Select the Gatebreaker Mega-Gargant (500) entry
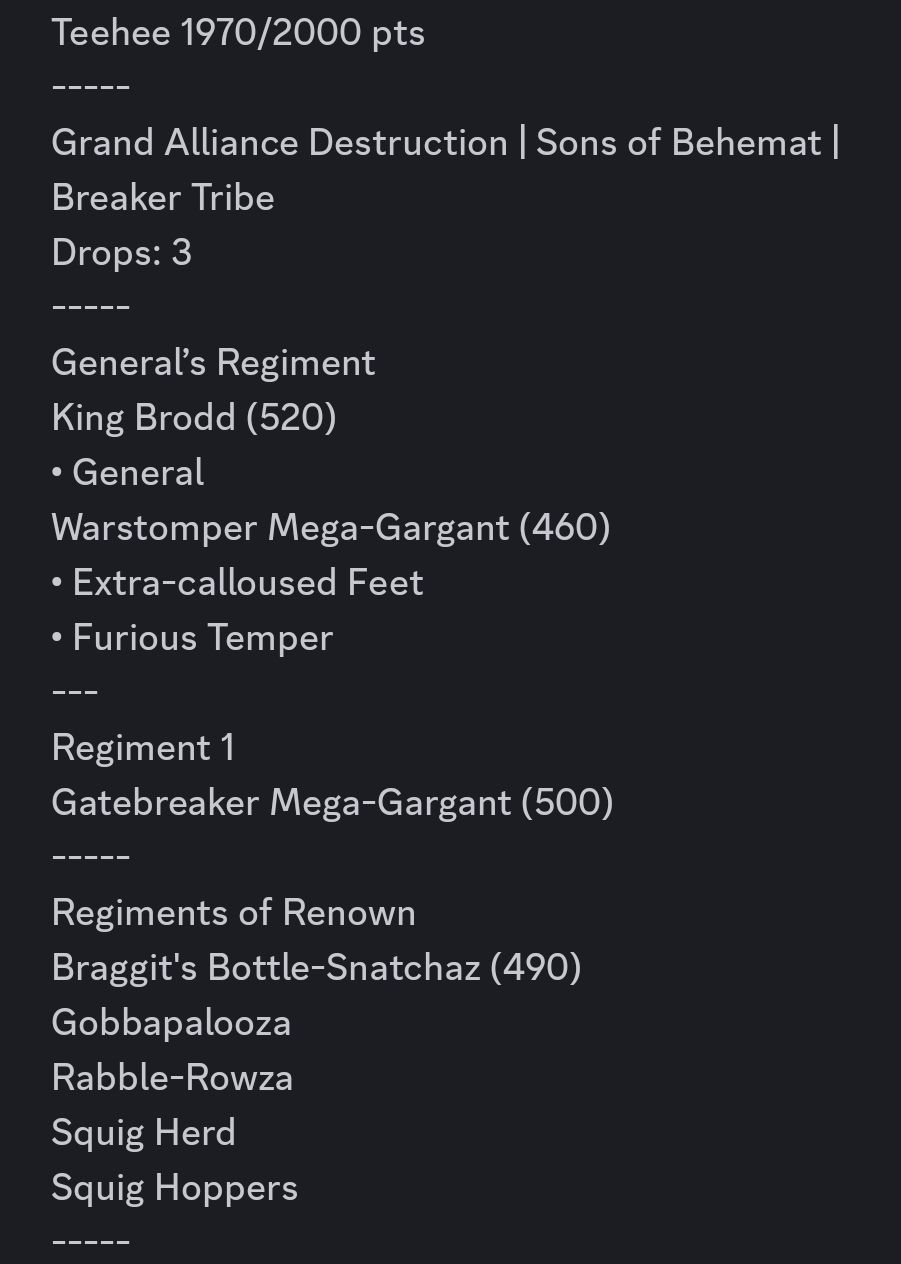The height and width of the screenshot is (1264, 901). pyautogui.click(x=332, y=803)
